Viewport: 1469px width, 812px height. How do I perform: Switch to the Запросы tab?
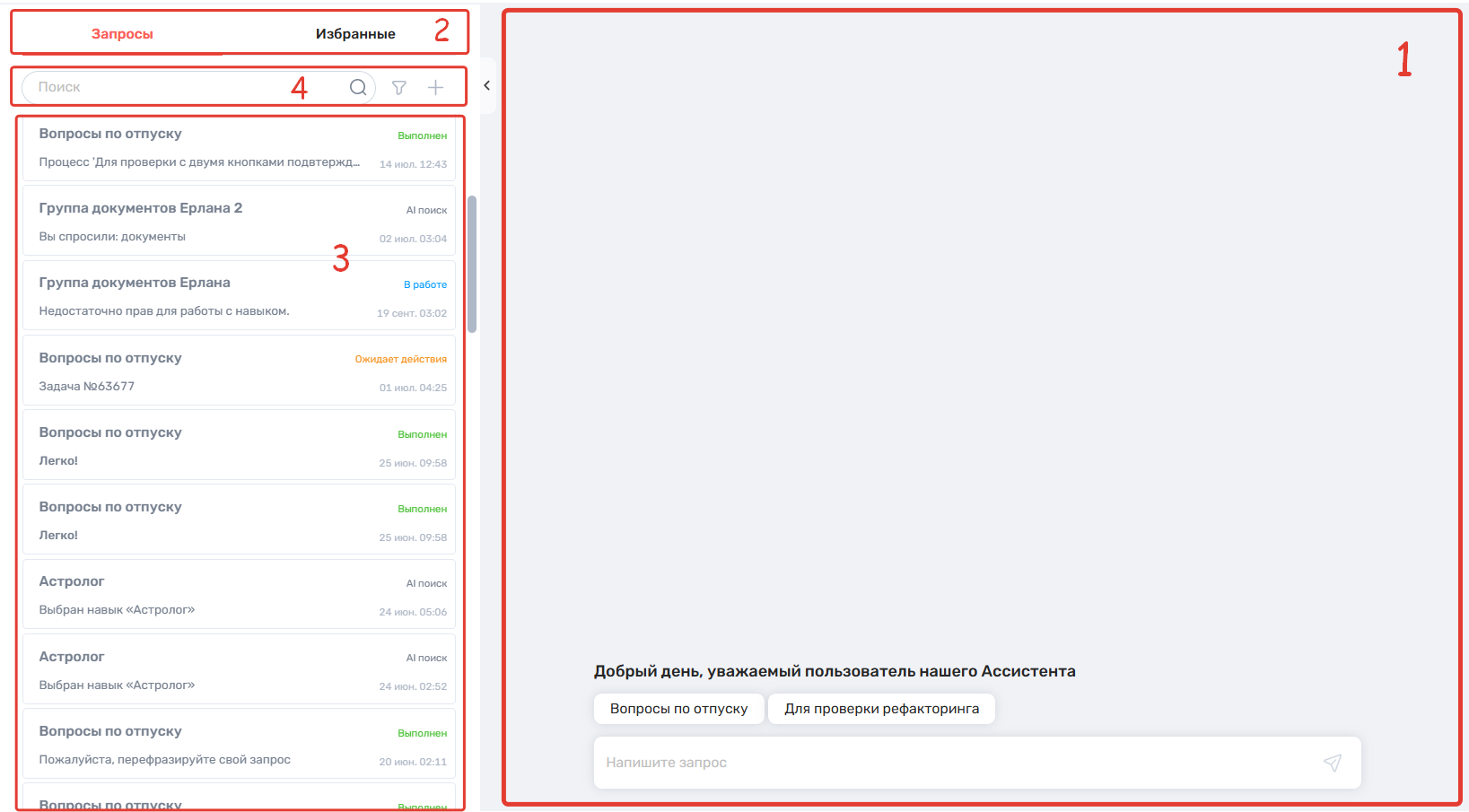[x=122, y=34]
